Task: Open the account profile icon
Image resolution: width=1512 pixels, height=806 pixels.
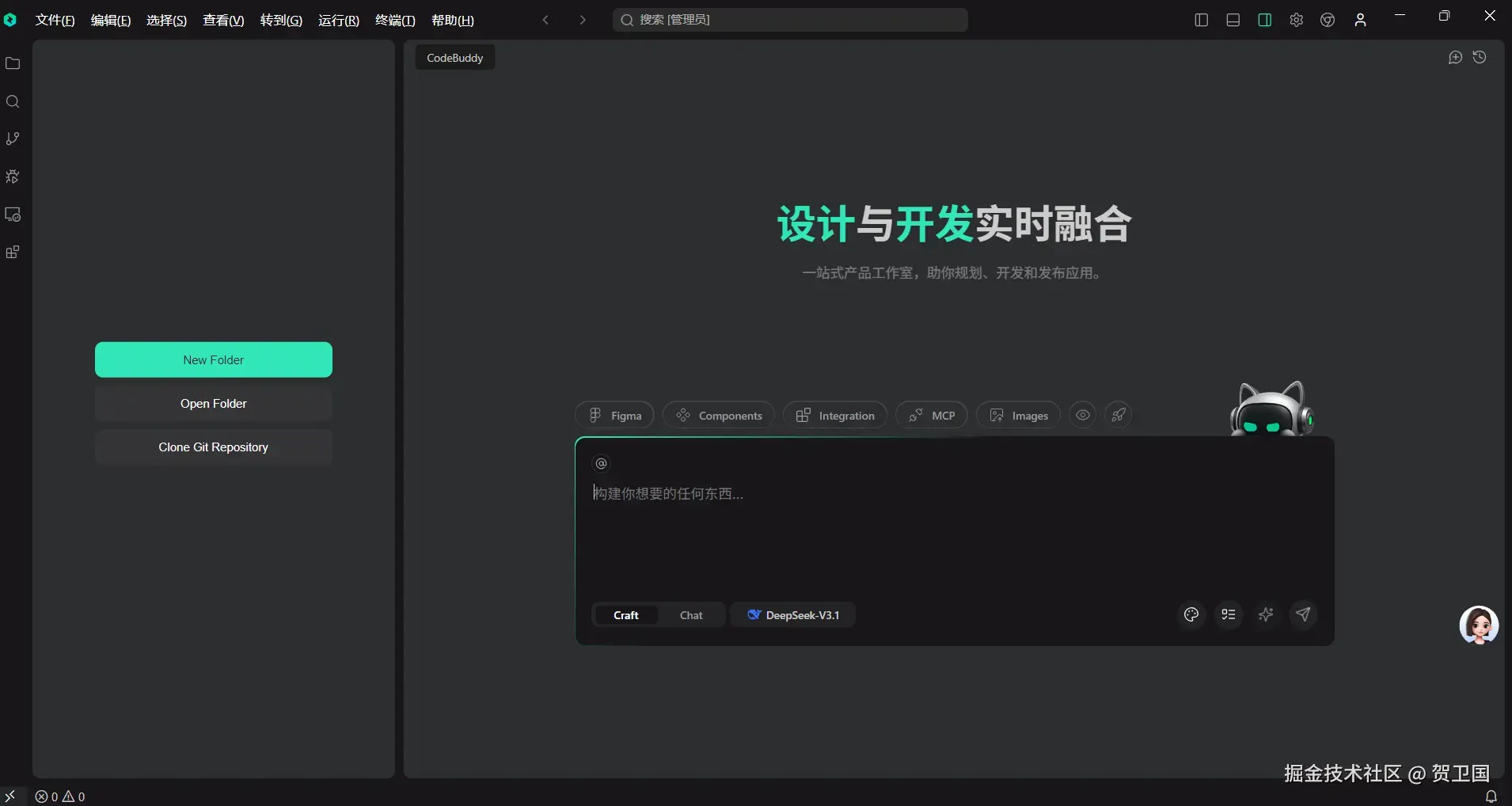Action: (x=1360, y=20)
